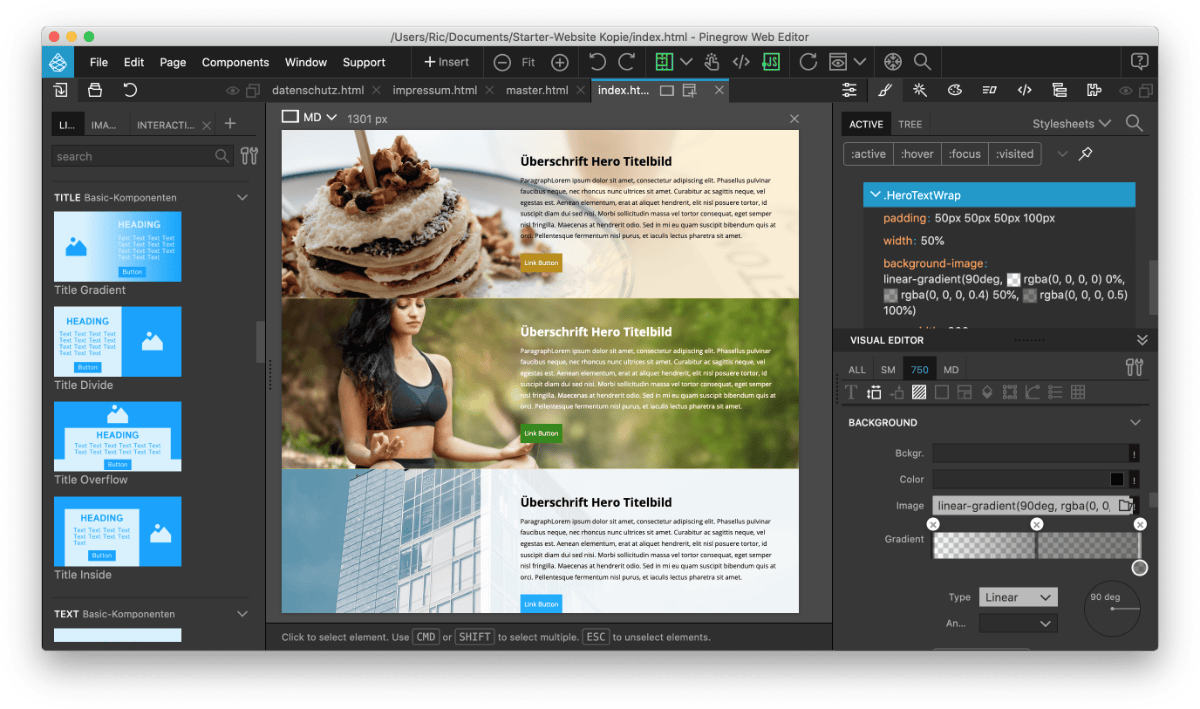Viewport: 1200px width, 709px height.
Task: Open the tree structure panel icon
Action: click(x=1059, y=90)
